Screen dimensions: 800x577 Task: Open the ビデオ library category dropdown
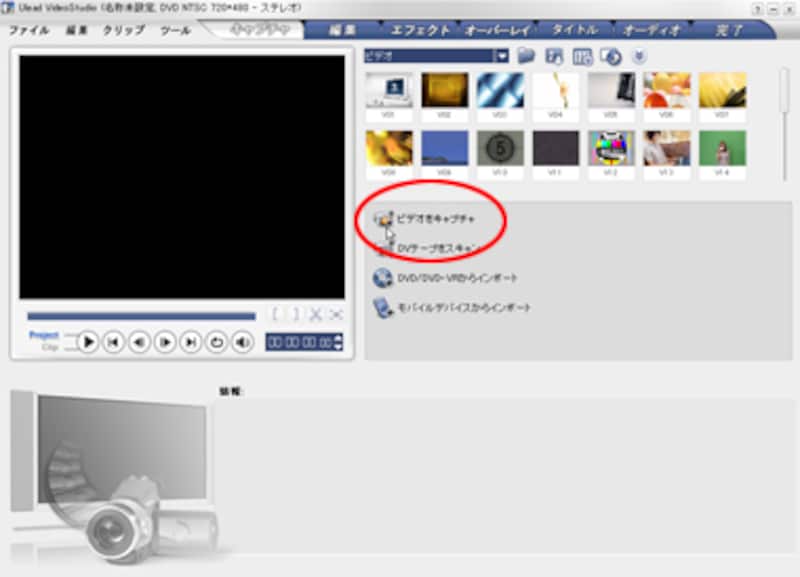pos(502,56)
